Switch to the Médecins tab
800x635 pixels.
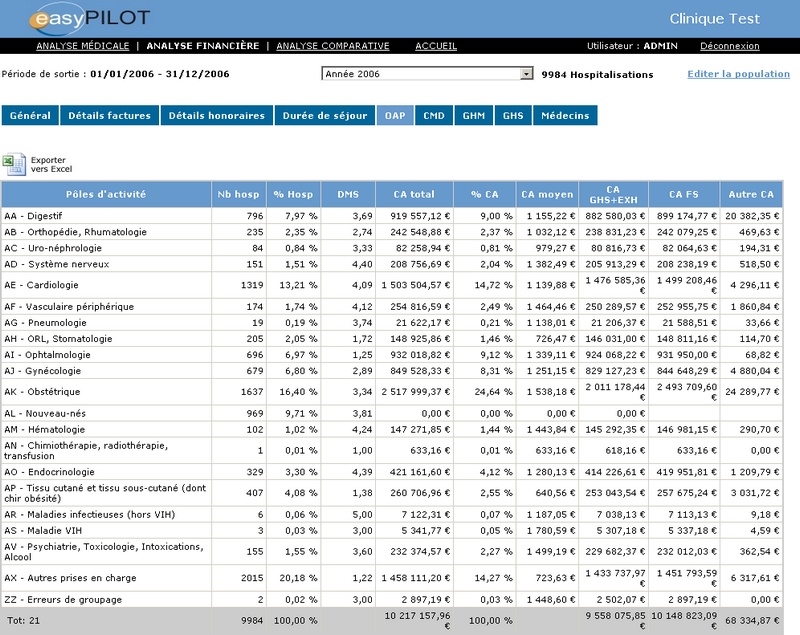pos(565,115)
